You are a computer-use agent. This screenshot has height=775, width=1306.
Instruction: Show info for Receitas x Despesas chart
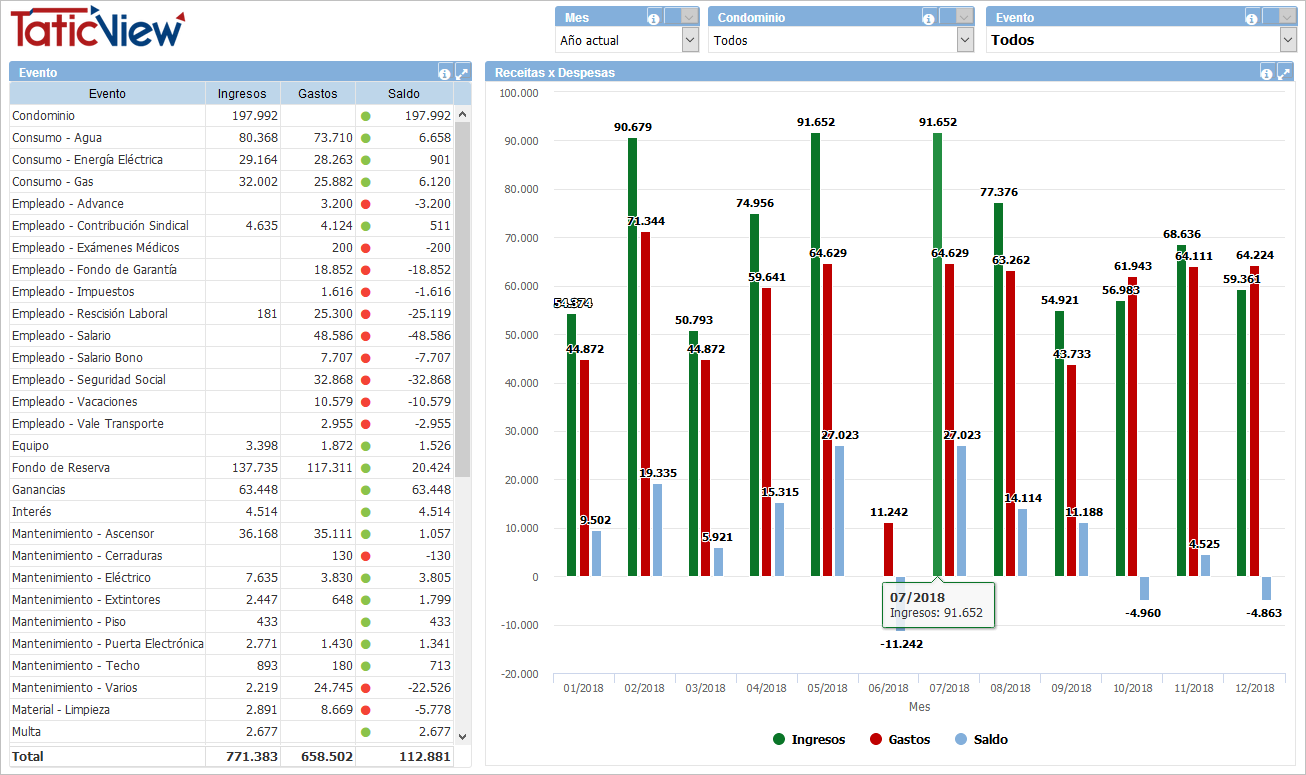pyautogui.click(x=1267, y=73)
